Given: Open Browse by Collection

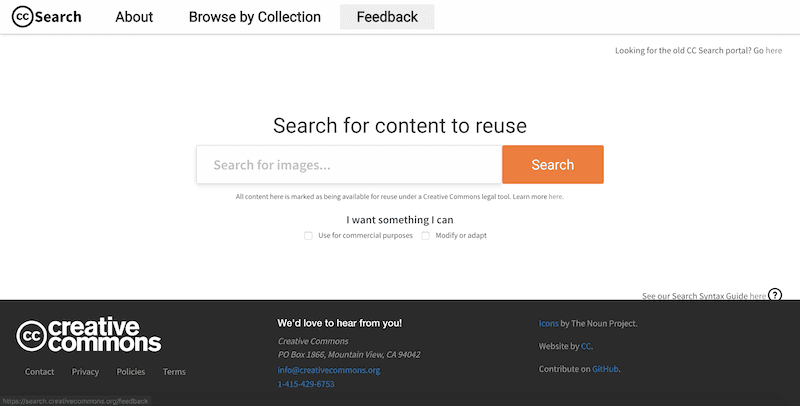Looking at the screenshot, I should tap(255, 17).
